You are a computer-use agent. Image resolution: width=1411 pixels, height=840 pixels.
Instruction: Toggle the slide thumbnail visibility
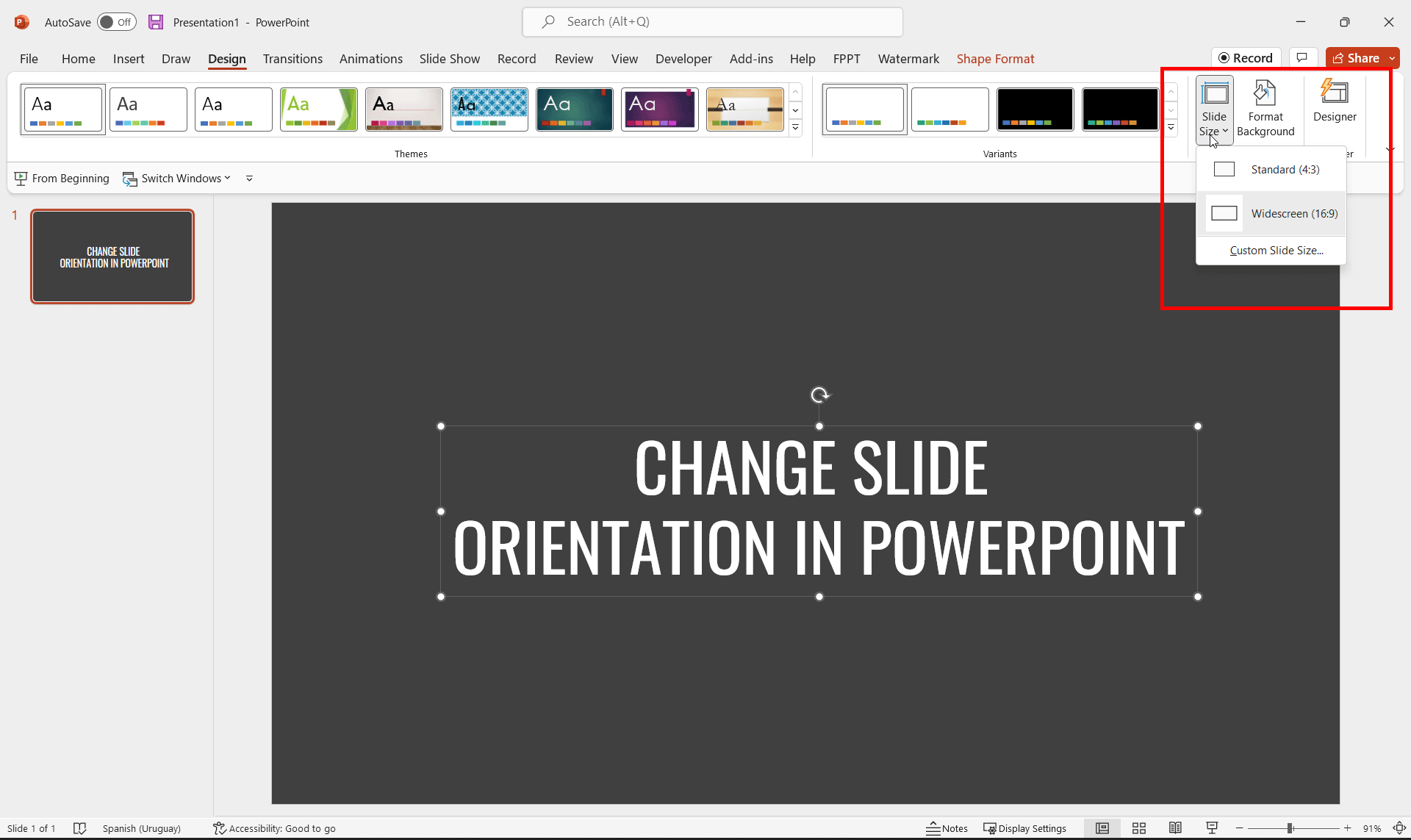[x=1102, y=828]
